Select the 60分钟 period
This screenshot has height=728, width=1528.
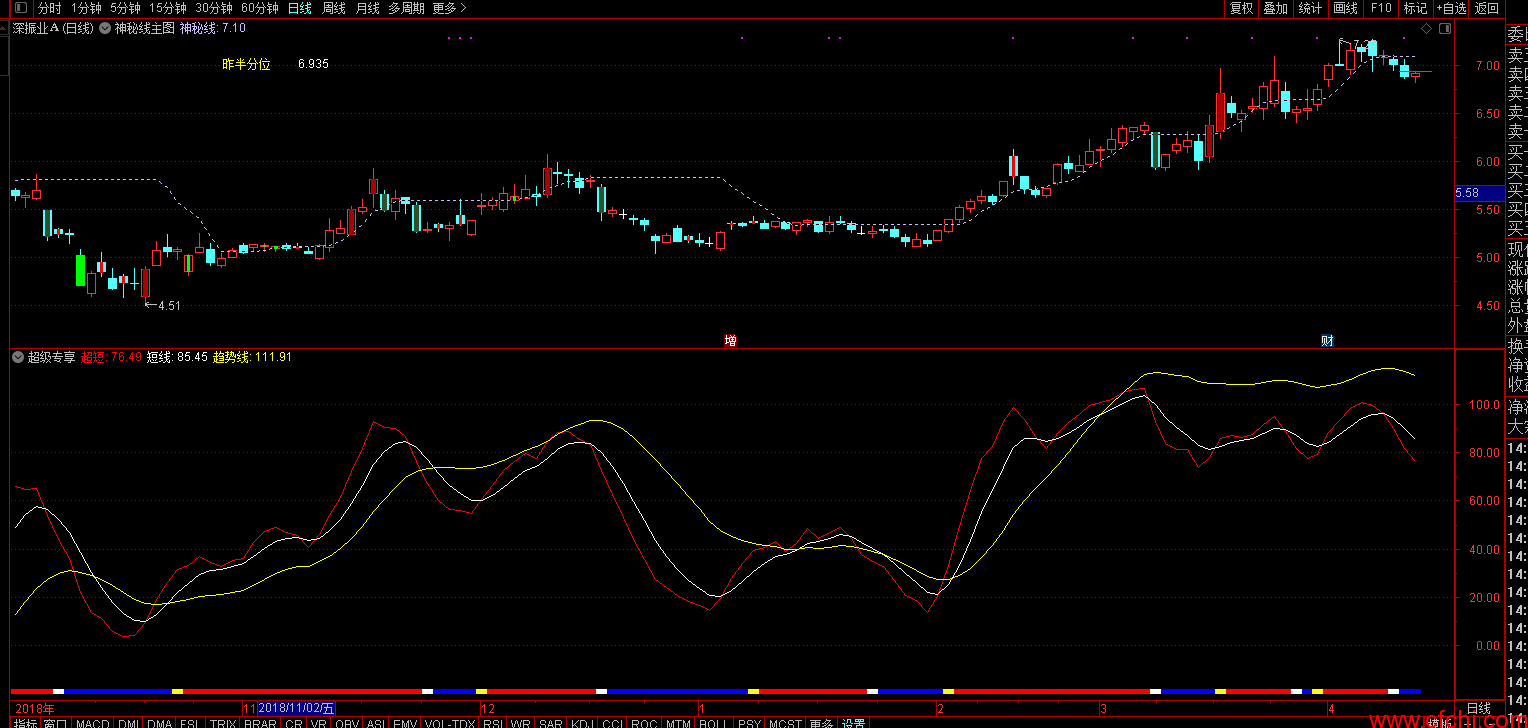click(260, 8)
